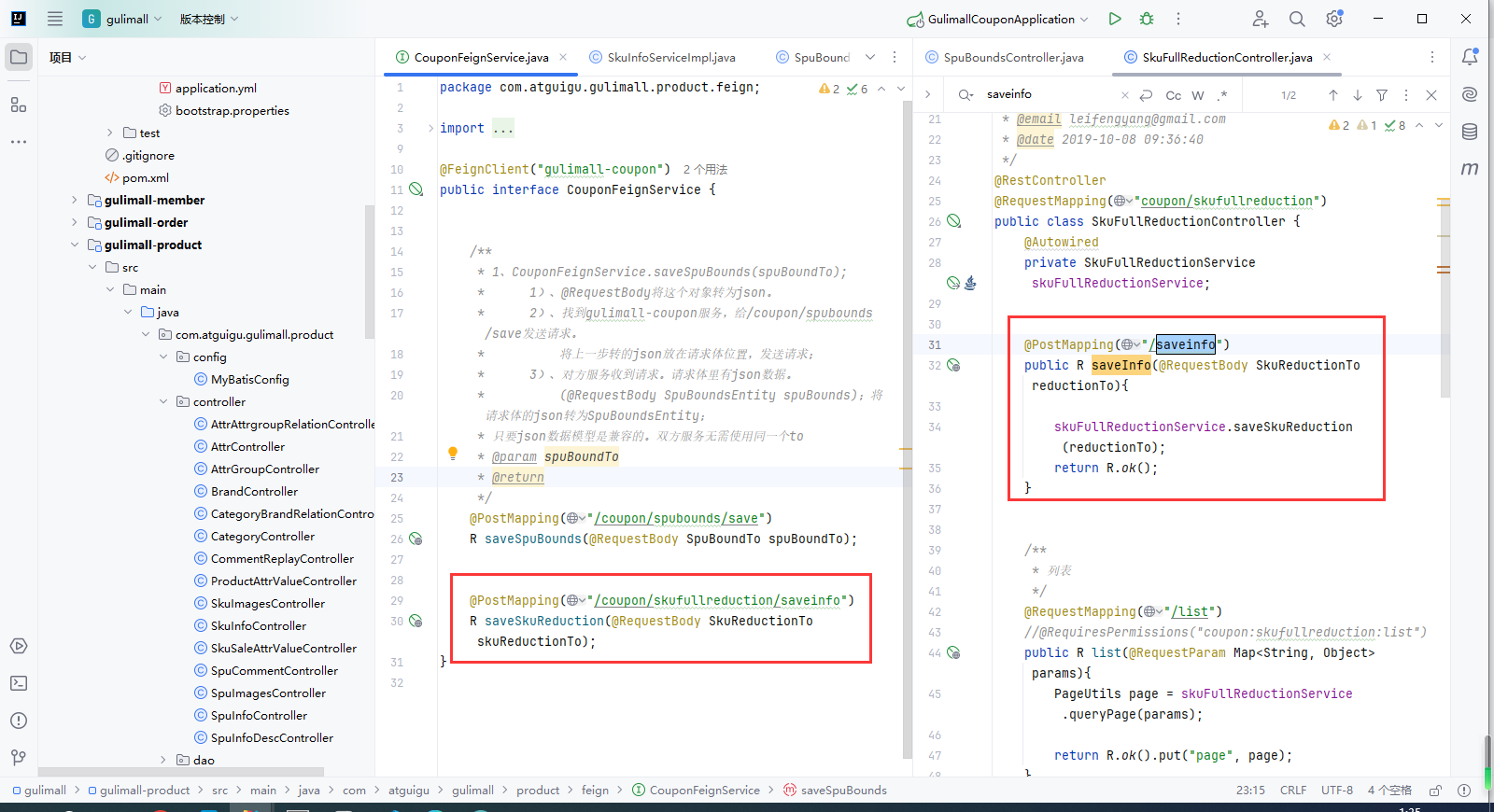
Task: Open the Database tool window
Action: pos(1470,132)
